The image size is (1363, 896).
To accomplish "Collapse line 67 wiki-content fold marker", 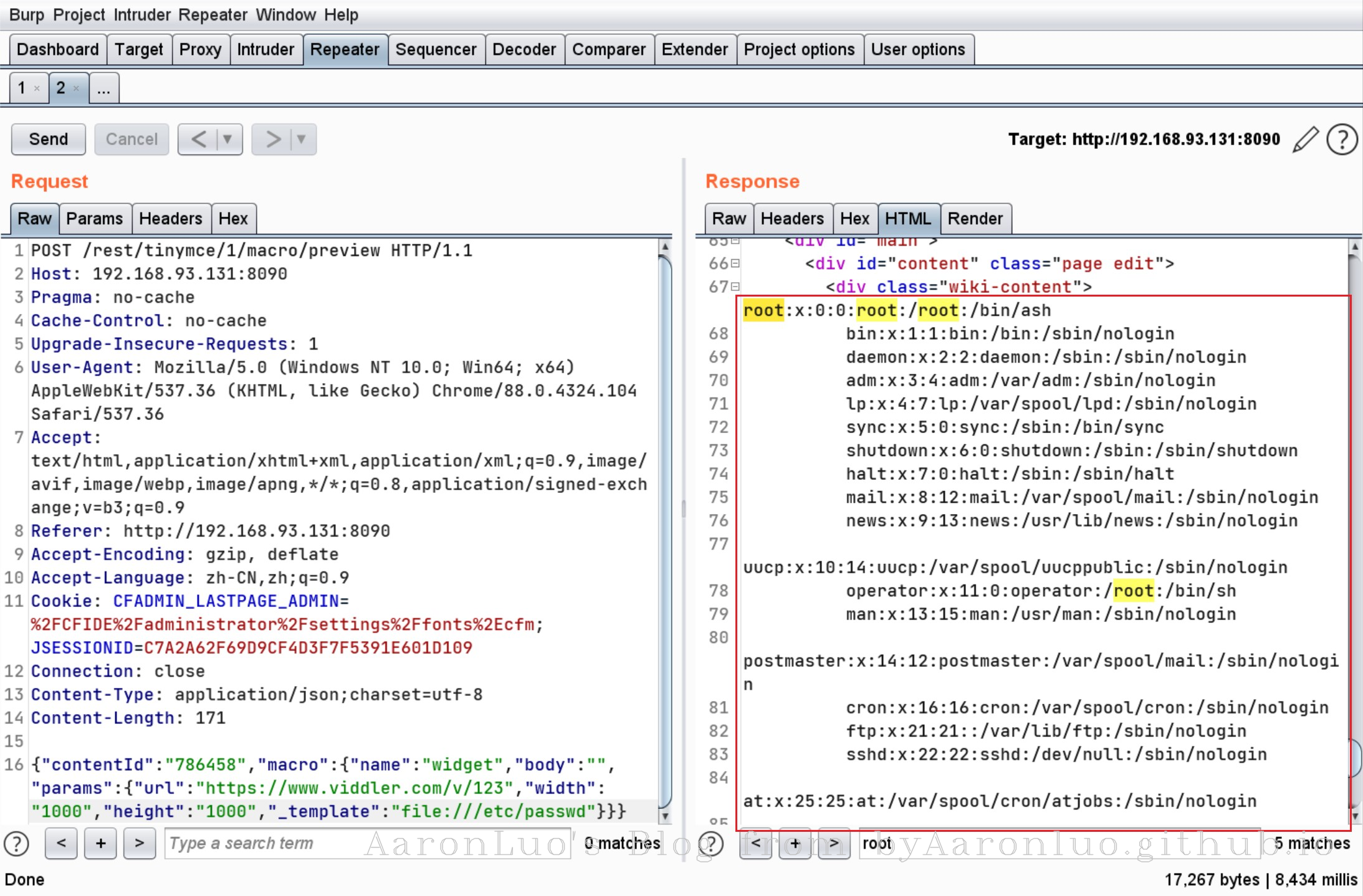I will coord(735,287).
